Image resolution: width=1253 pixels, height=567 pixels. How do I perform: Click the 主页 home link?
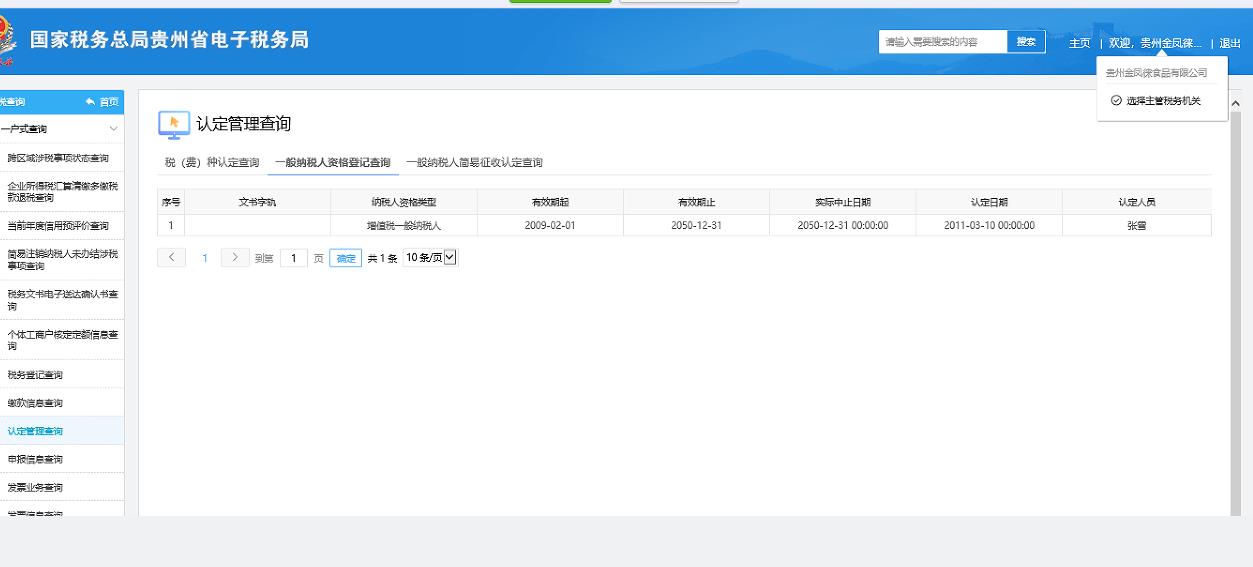pyautogui.click(x=1080, y=43)
